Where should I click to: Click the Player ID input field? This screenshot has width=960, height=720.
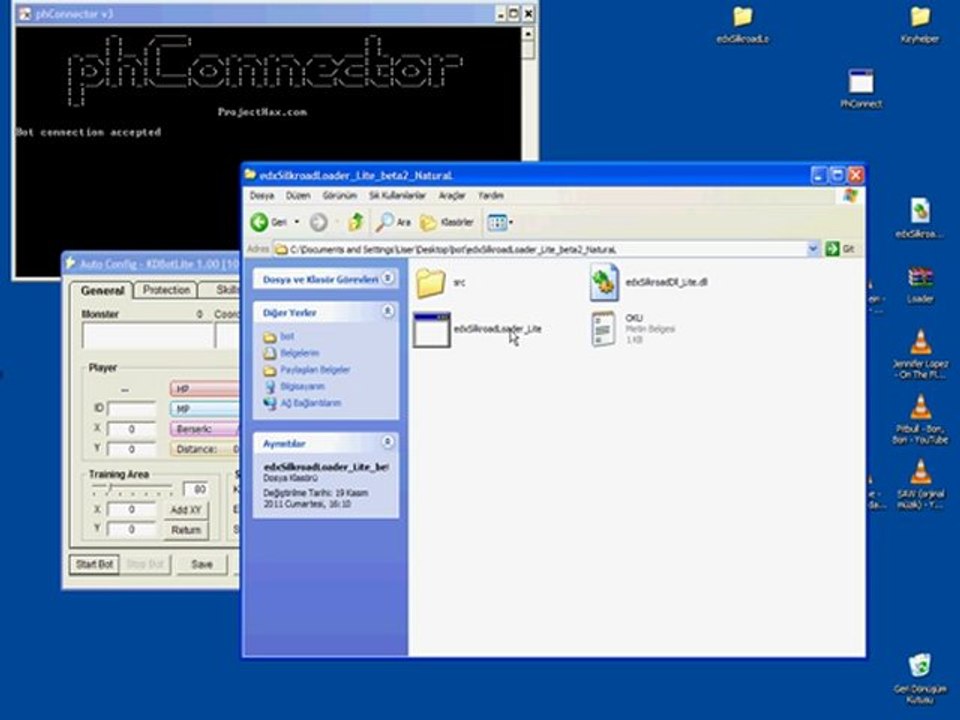(x=132, y=409)
